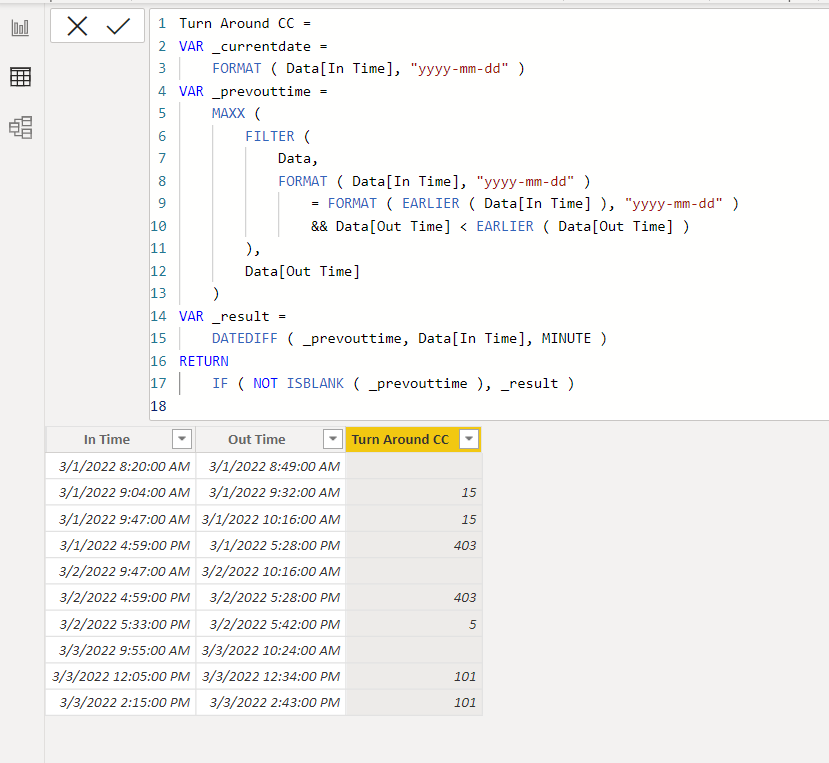Click the RETURN keyword on line 16
Screen dimensions: 829x763
204,361
